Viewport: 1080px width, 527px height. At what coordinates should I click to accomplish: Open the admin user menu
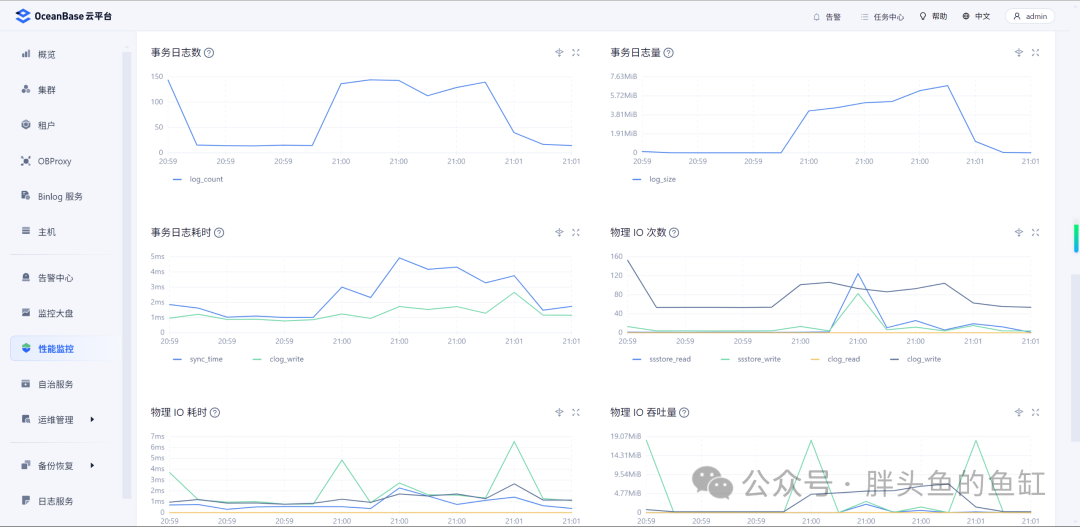coord(1030,17)
